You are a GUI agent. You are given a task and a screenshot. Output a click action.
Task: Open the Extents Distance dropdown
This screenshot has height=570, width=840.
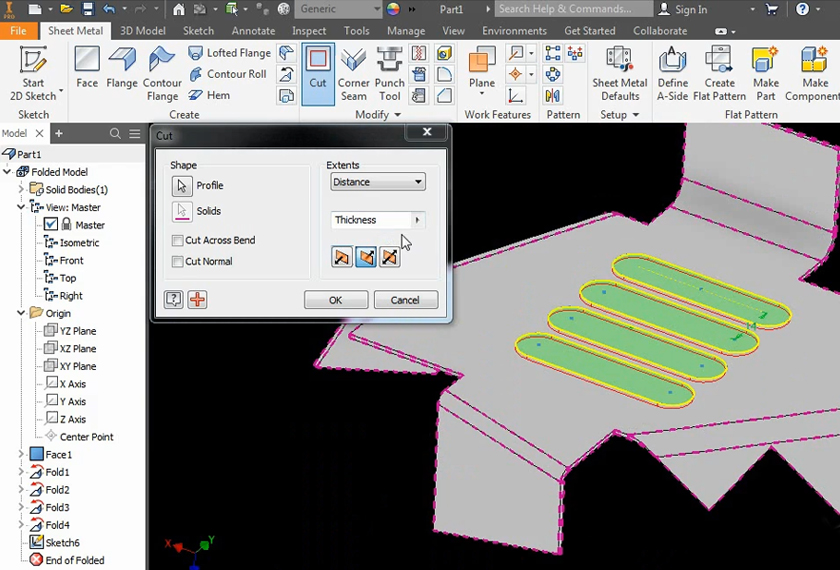tap(377, 182)
